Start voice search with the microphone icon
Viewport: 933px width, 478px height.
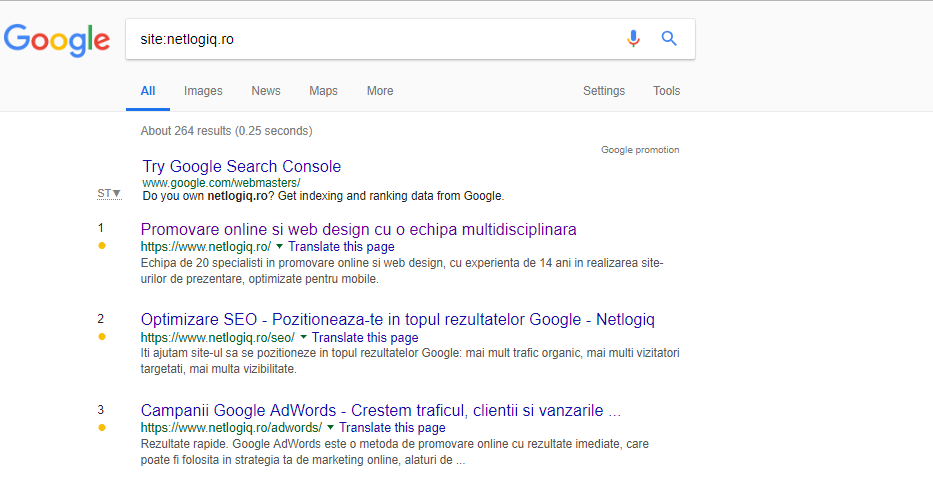tap(633, 39)
